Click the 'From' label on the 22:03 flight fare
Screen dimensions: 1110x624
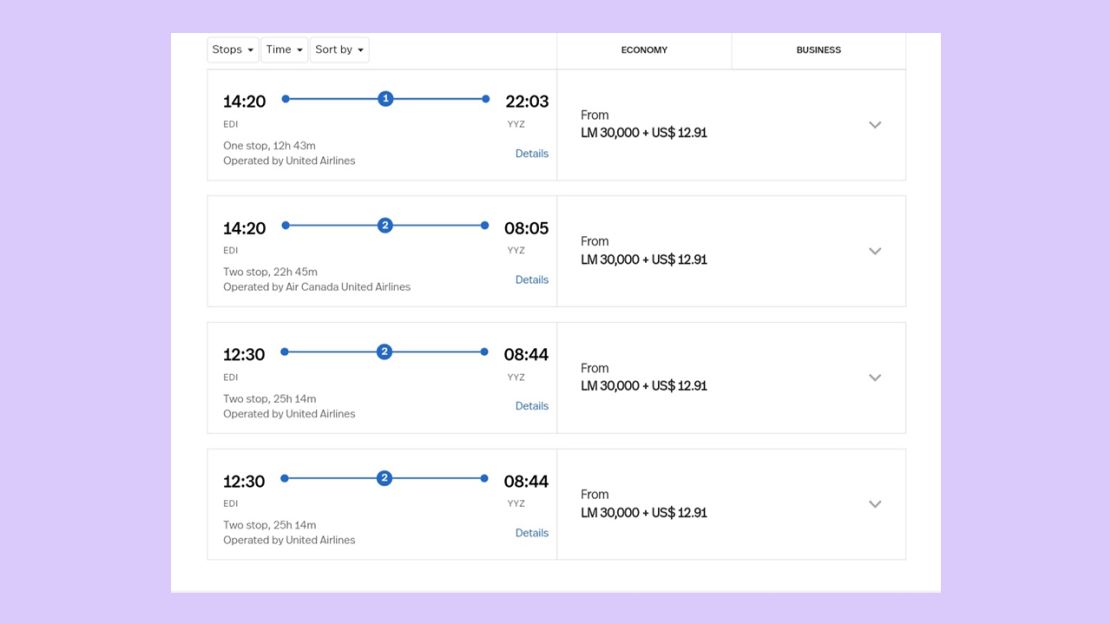[x=595, y=115]
